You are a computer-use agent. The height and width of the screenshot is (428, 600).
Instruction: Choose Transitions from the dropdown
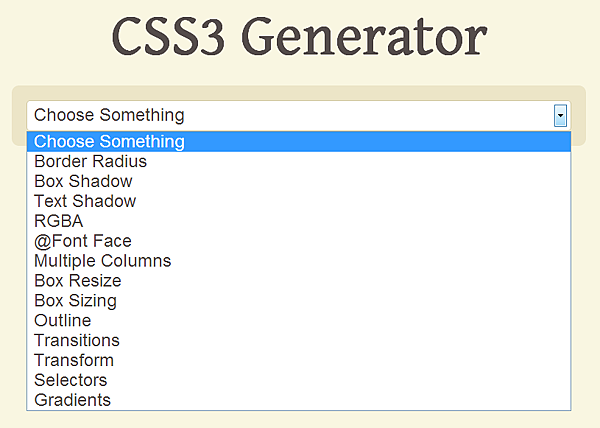pos(77,340)
